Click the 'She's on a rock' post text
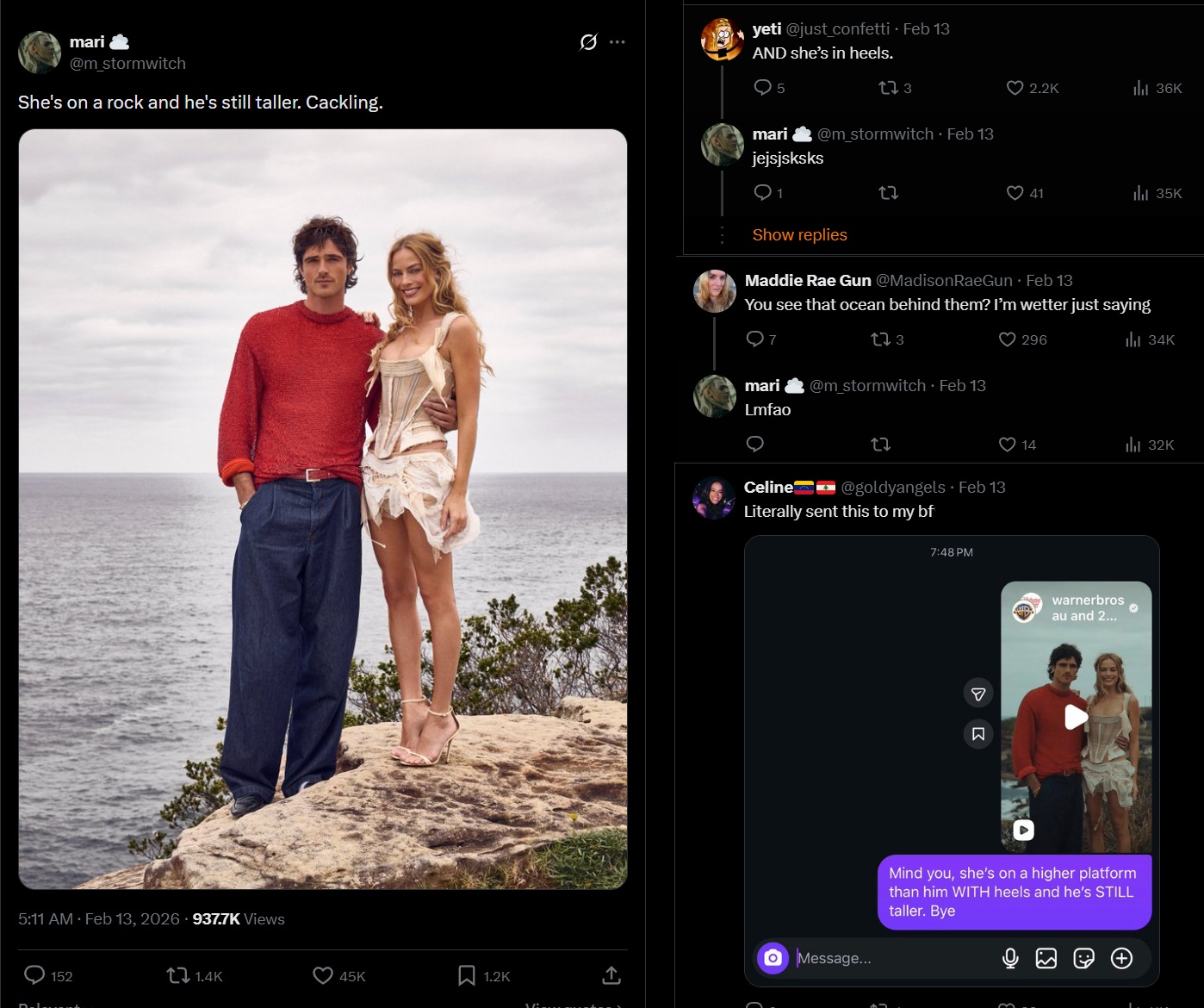 (x=201, y=103)
